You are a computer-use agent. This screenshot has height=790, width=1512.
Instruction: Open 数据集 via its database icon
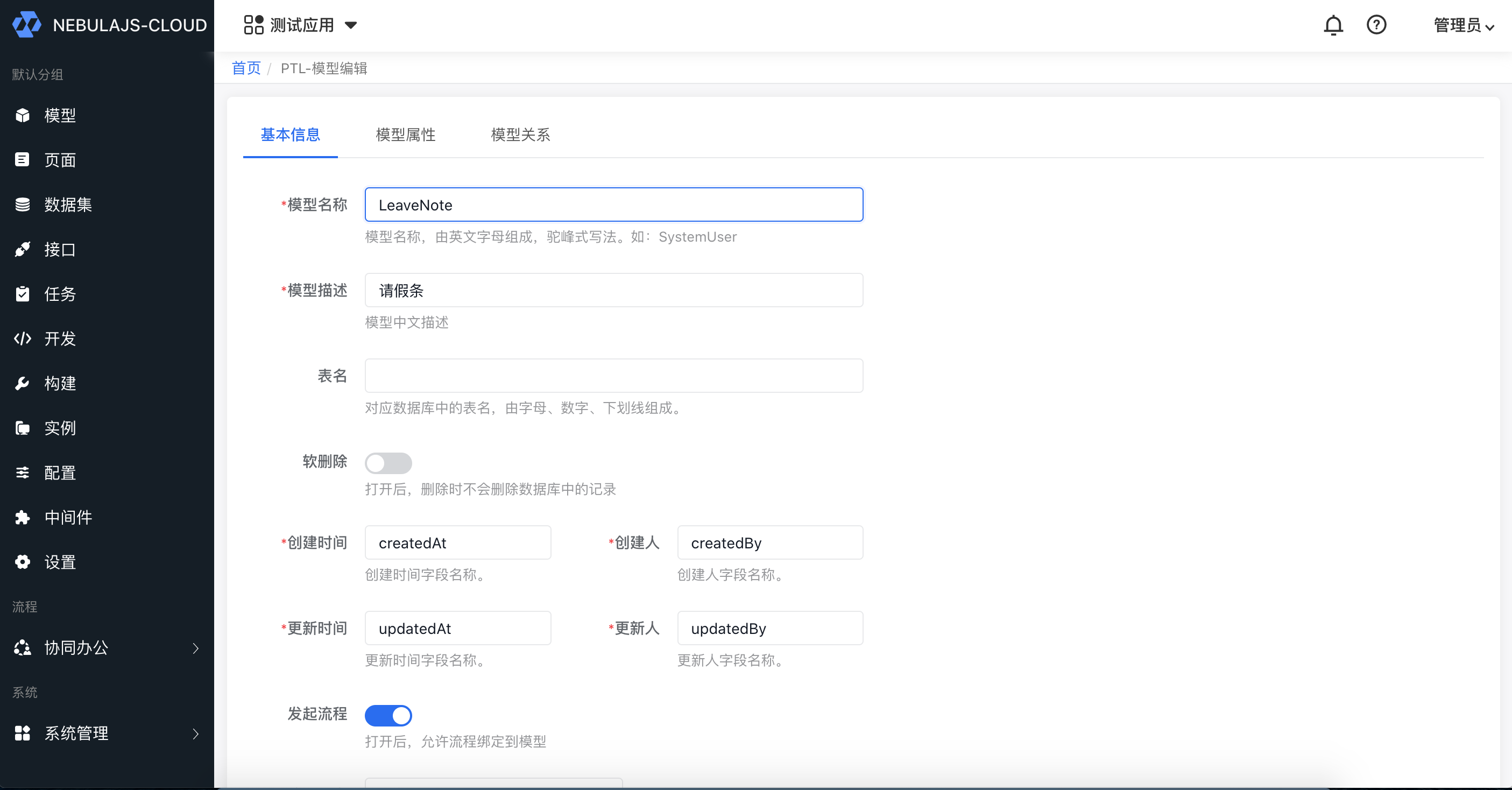click(x=22, y=205)
